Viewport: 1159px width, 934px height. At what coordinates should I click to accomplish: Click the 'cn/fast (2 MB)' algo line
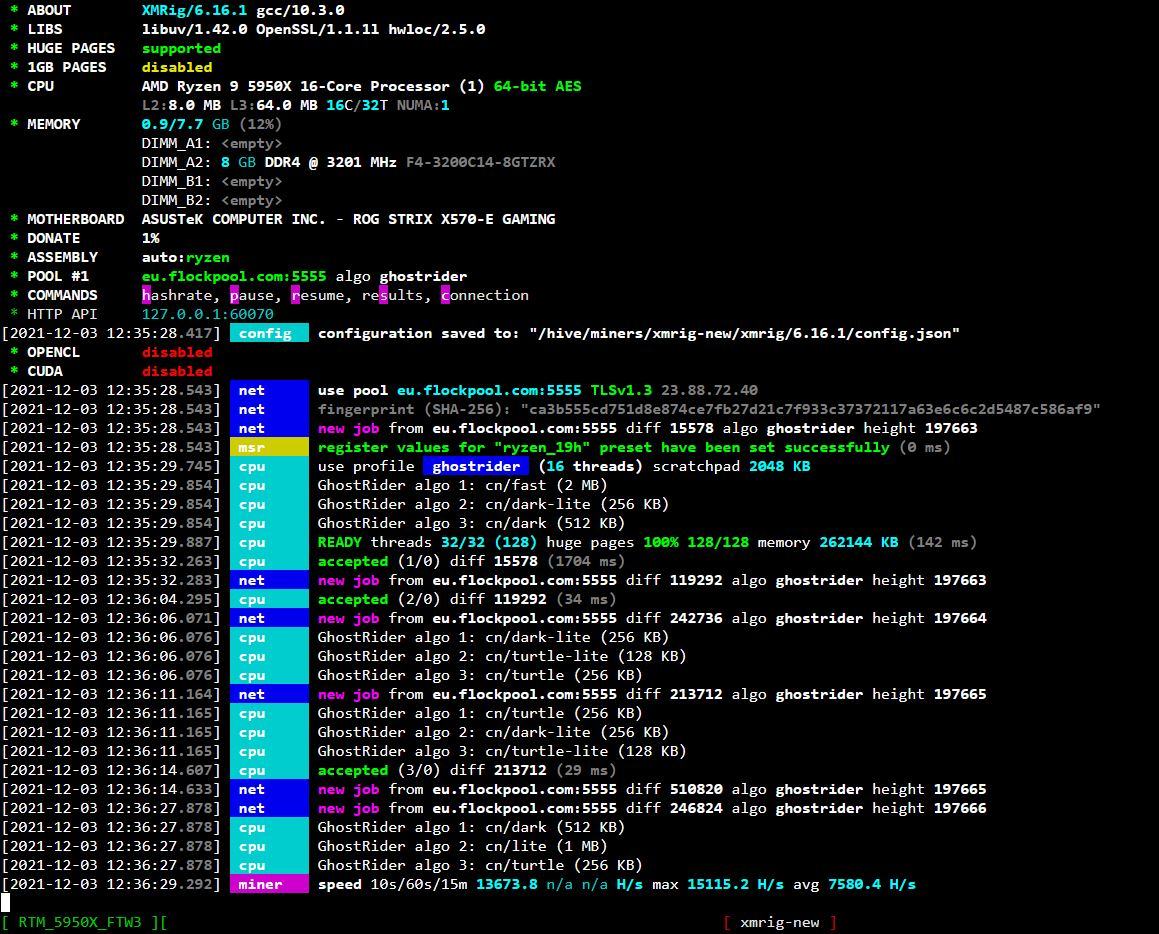pyautogui.click(x=462, y=485)
